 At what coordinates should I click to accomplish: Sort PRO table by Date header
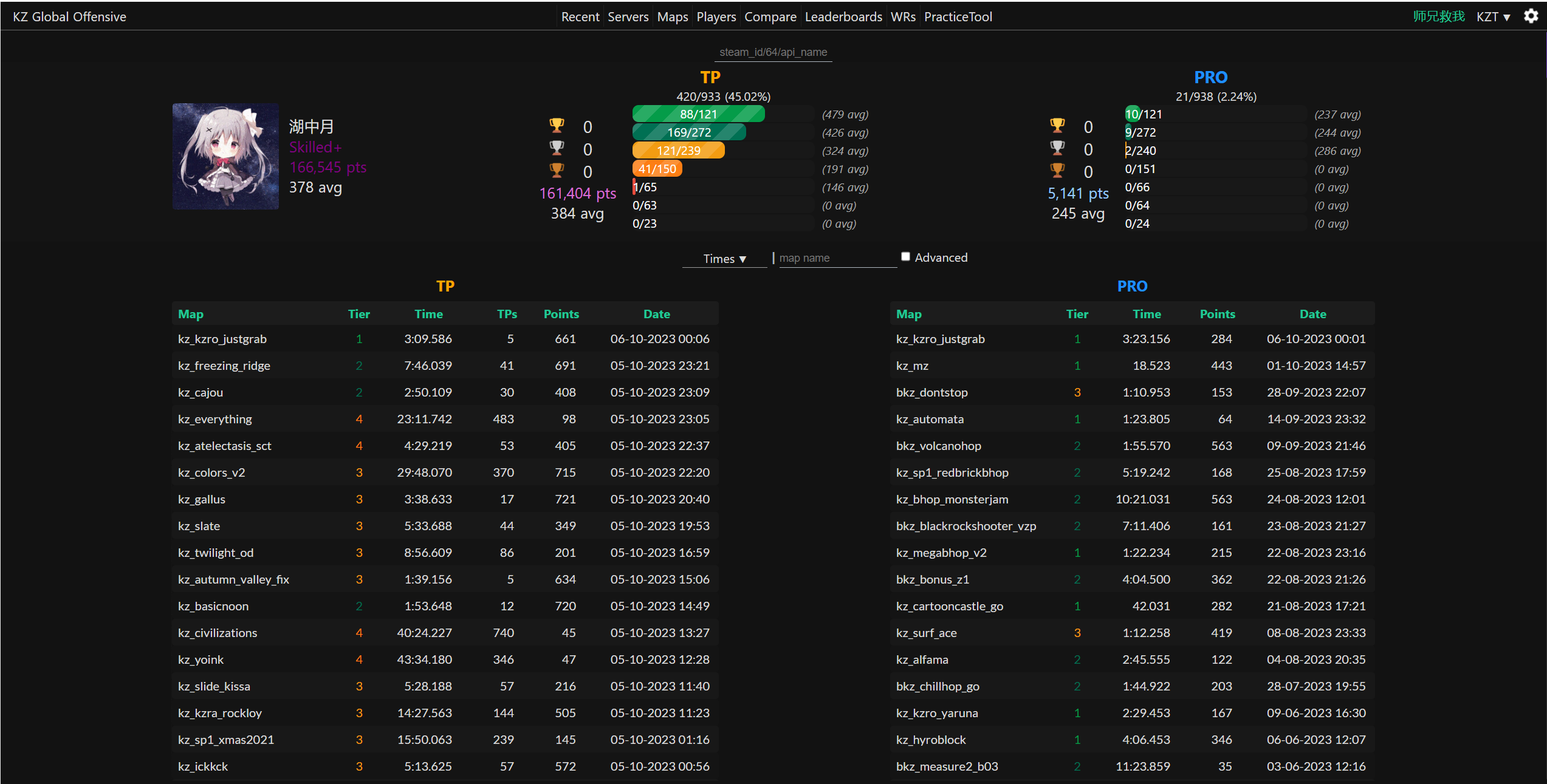coord(1312,314)
